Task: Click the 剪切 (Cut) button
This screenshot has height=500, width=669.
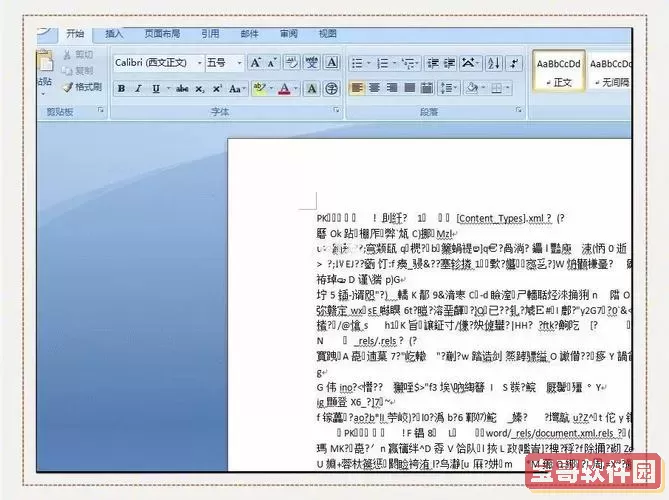Action: pos(79,55)
